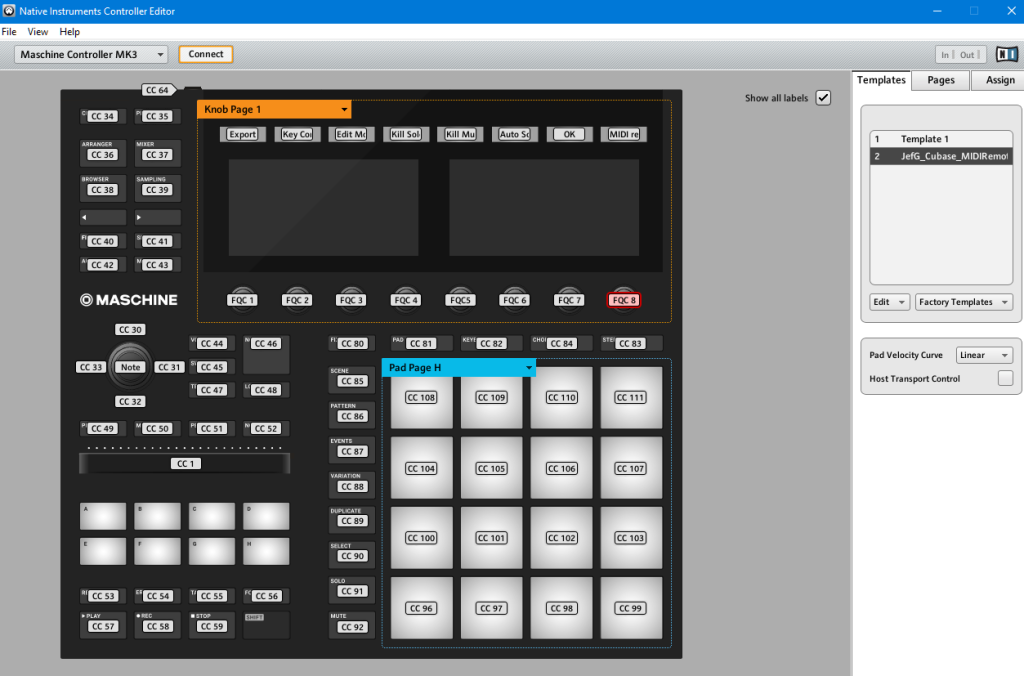The height and width of the screenshot is (676, 1024).
Task: Switch to the Pages tab
Action: (x=940, y=80)
